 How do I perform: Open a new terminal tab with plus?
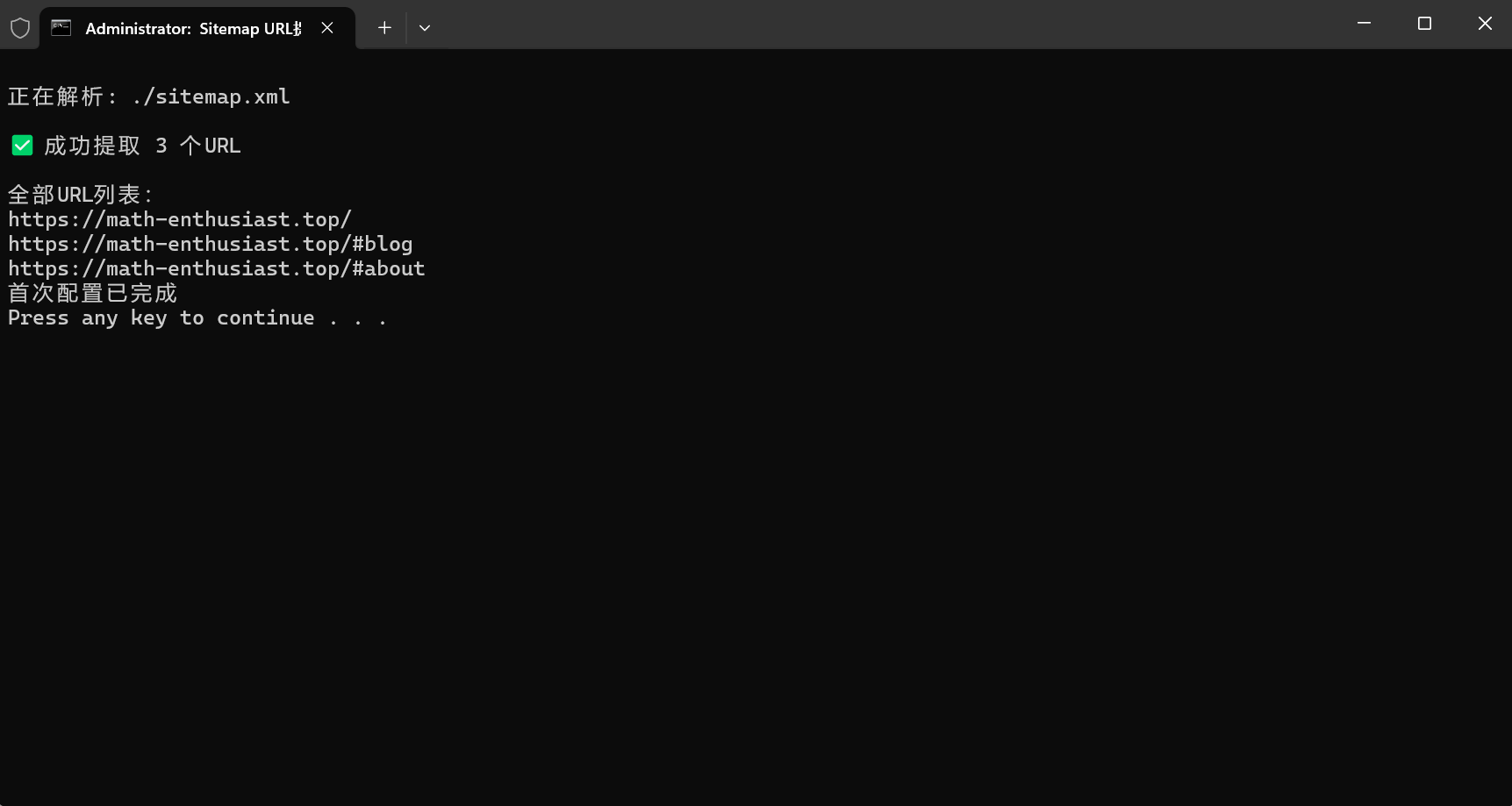click(384, 28)
